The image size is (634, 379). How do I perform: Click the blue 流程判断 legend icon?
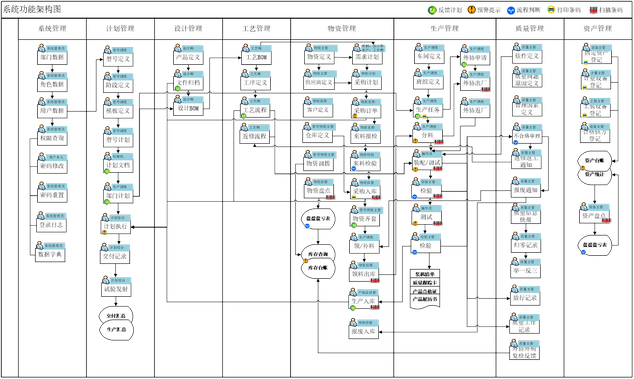[511, 10]
